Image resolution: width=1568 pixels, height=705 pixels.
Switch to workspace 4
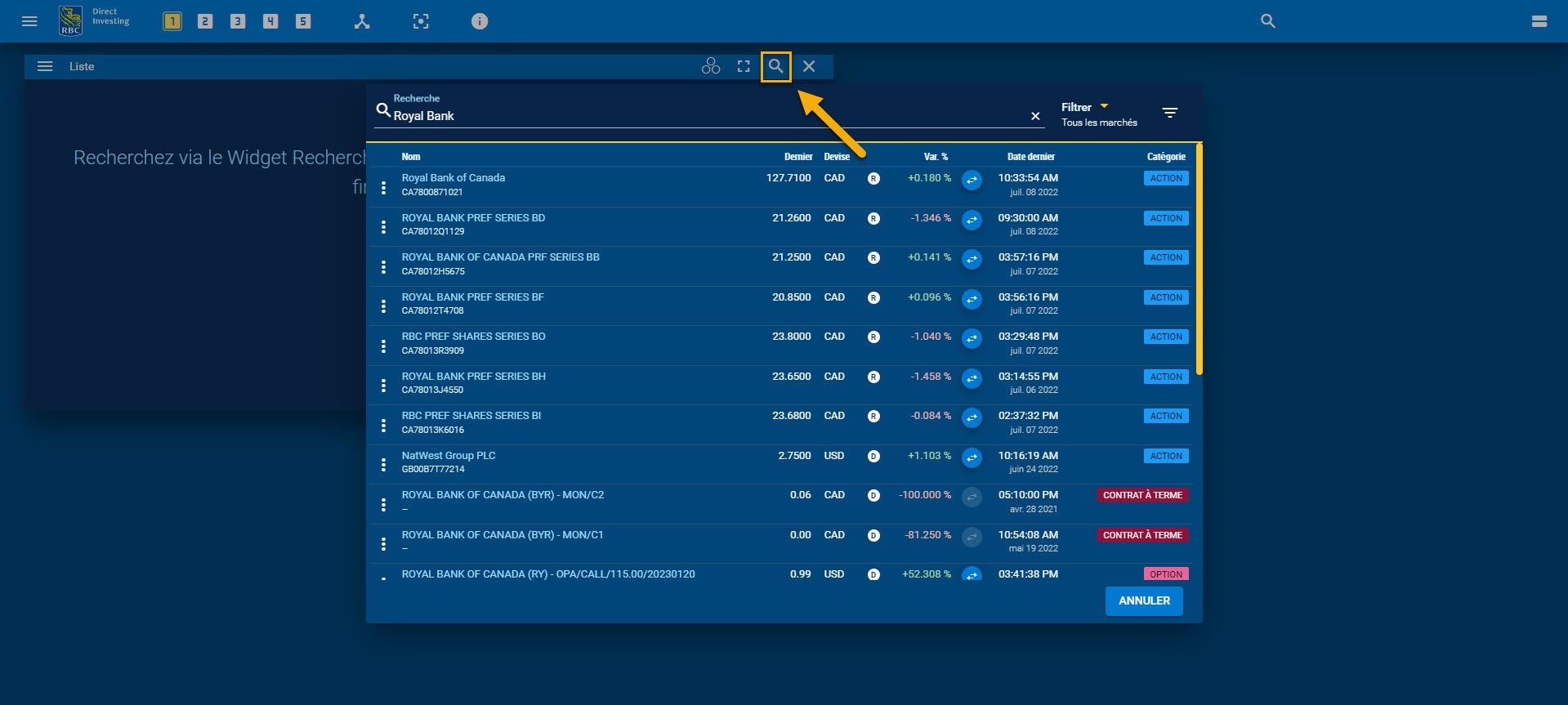point(270,21)
